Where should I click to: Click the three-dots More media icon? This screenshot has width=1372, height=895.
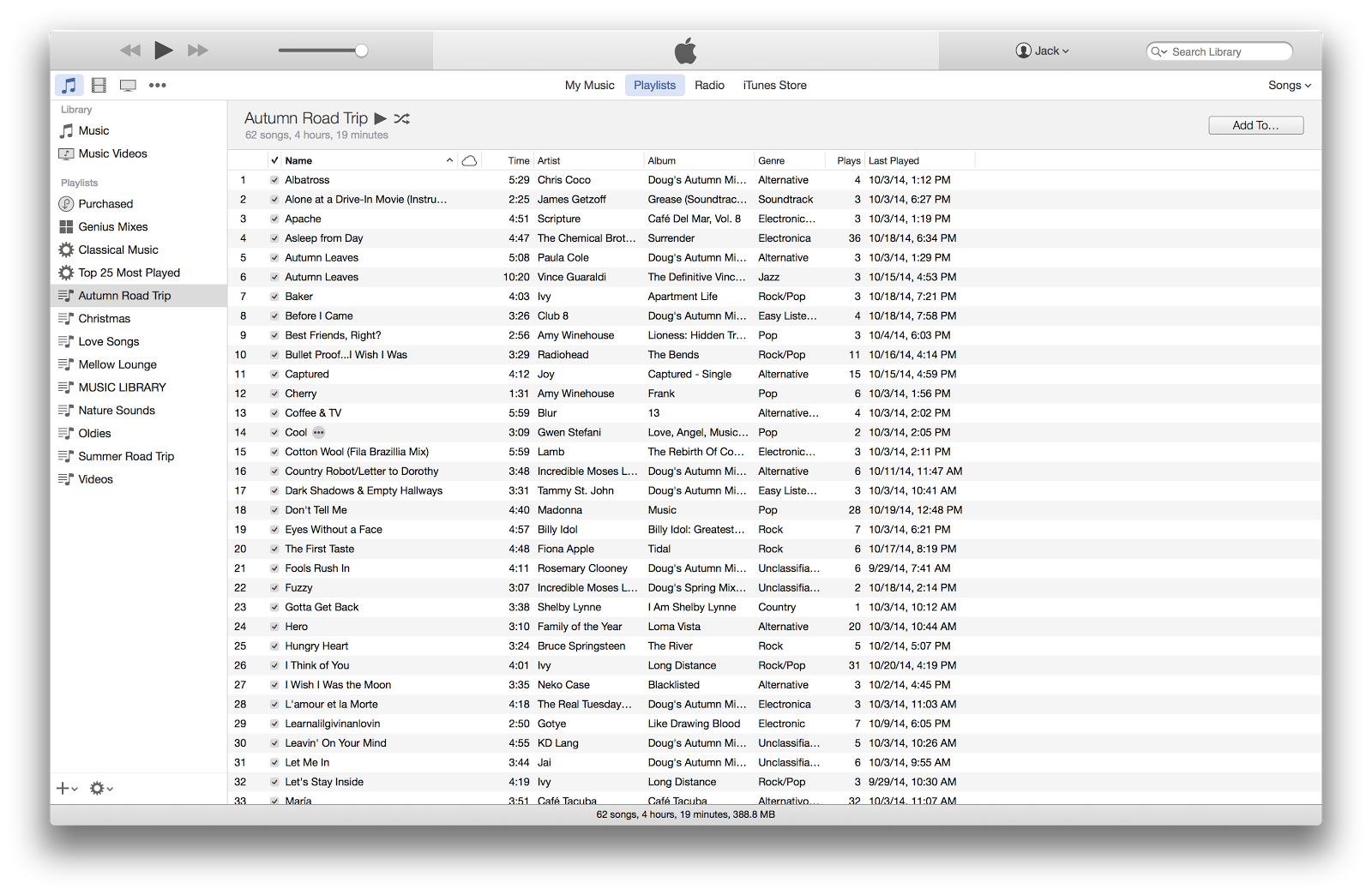pos(158,85)
